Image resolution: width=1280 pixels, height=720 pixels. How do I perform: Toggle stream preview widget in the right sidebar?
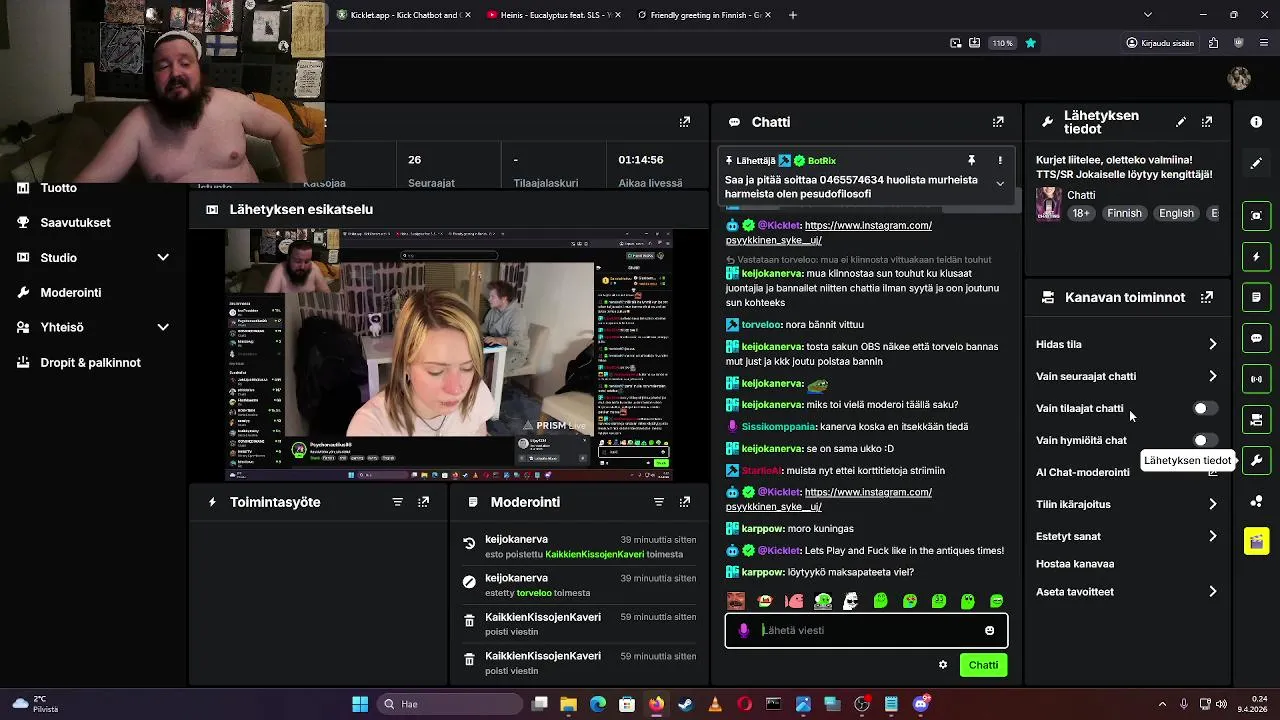coord(1256,216)
